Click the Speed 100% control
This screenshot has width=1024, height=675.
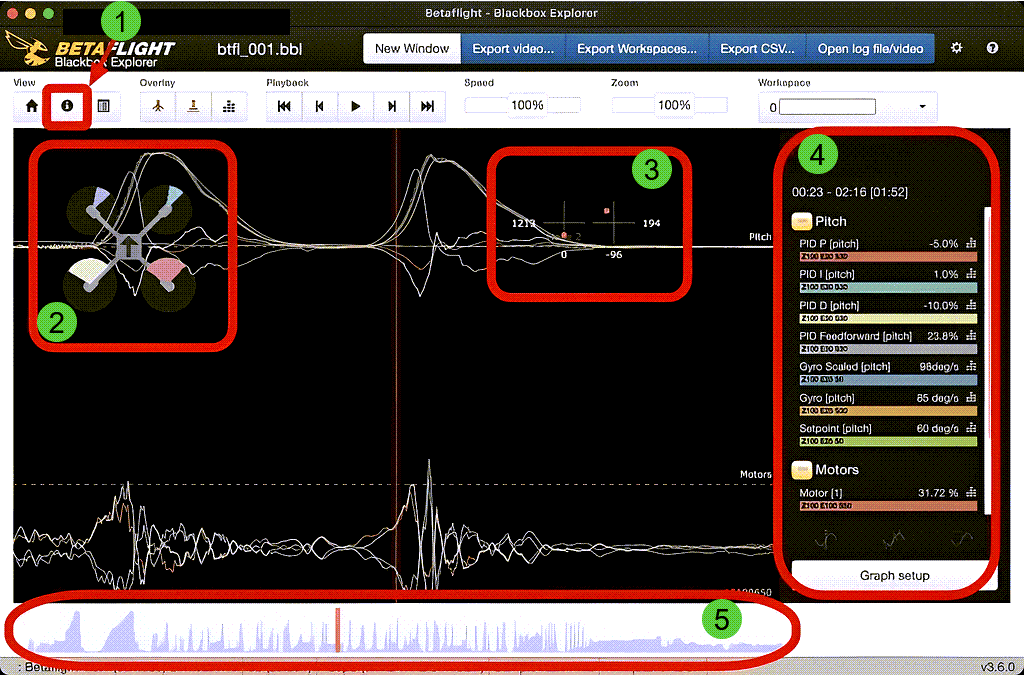[527, 105]
